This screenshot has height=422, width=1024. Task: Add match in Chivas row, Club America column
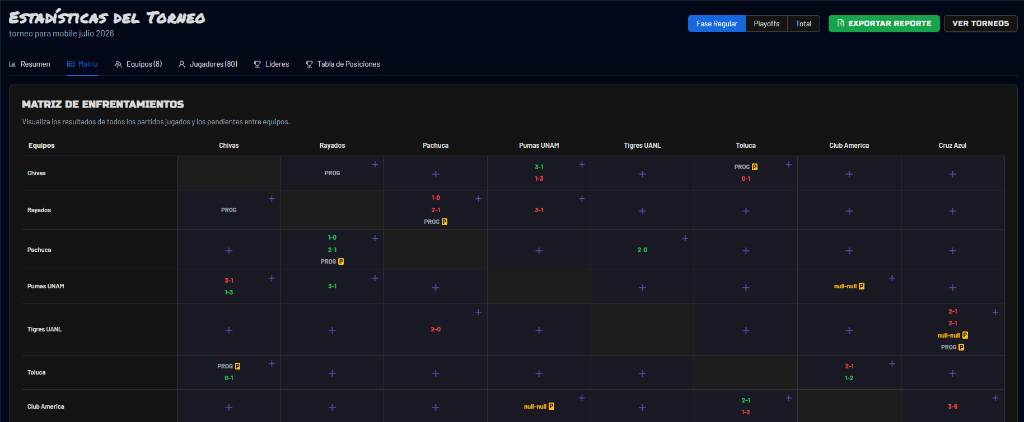coord(849,174)
